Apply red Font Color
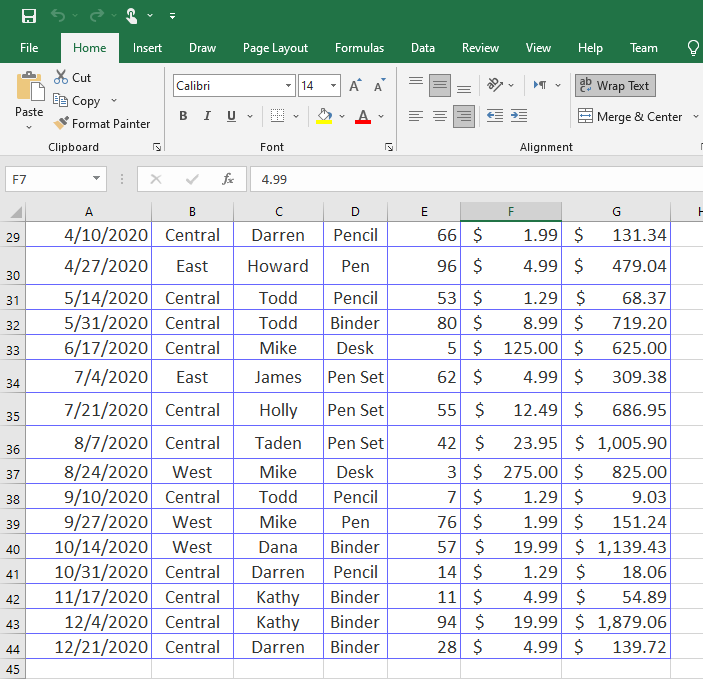 point(363,116)
